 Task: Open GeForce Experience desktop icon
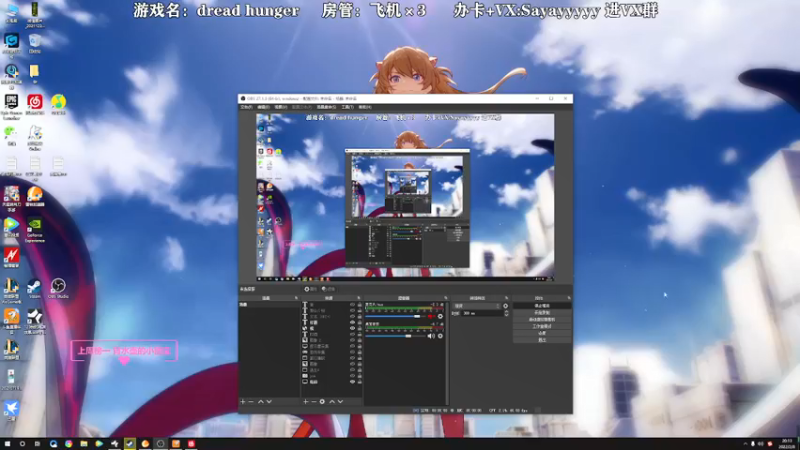34,230
